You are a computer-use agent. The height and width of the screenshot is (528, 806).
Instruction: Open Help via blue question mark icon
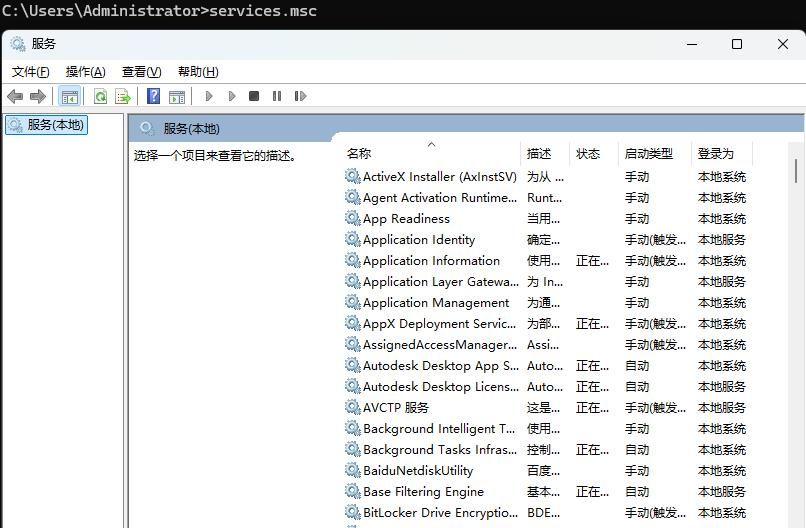pos(153,97)
